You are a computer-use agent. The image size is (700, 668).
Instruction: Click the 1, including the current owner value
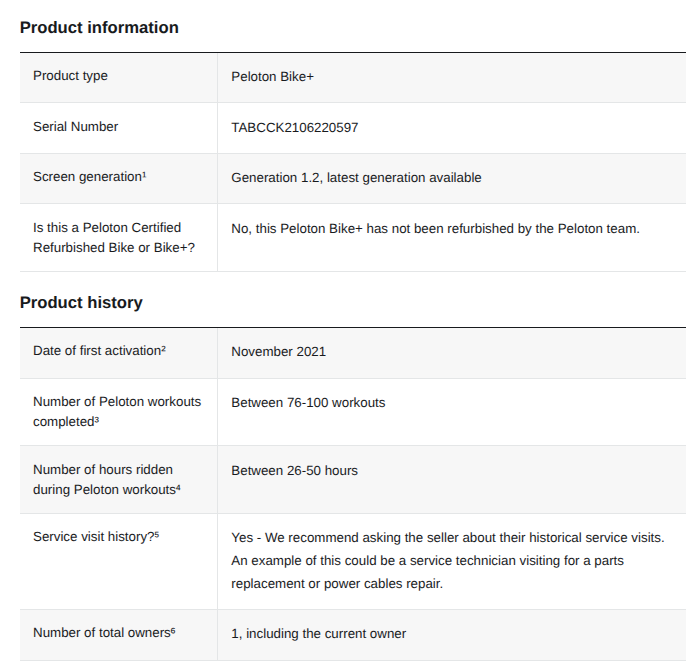coord(319,634)
